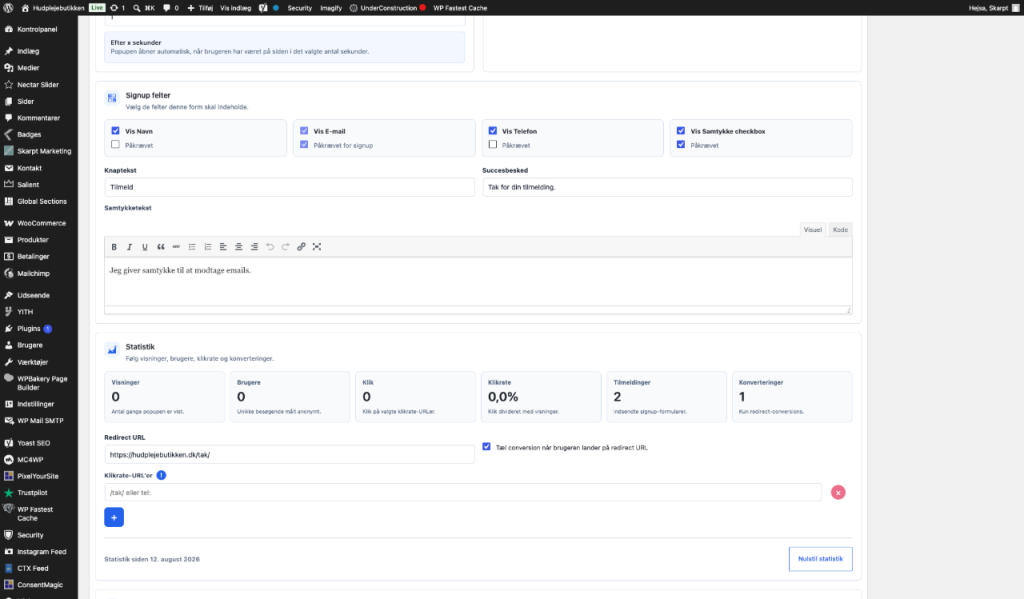The height and width of the screenshot is (599, 1024).
Task: Create a bulleted list in the editor
Action: coord(192,247)
